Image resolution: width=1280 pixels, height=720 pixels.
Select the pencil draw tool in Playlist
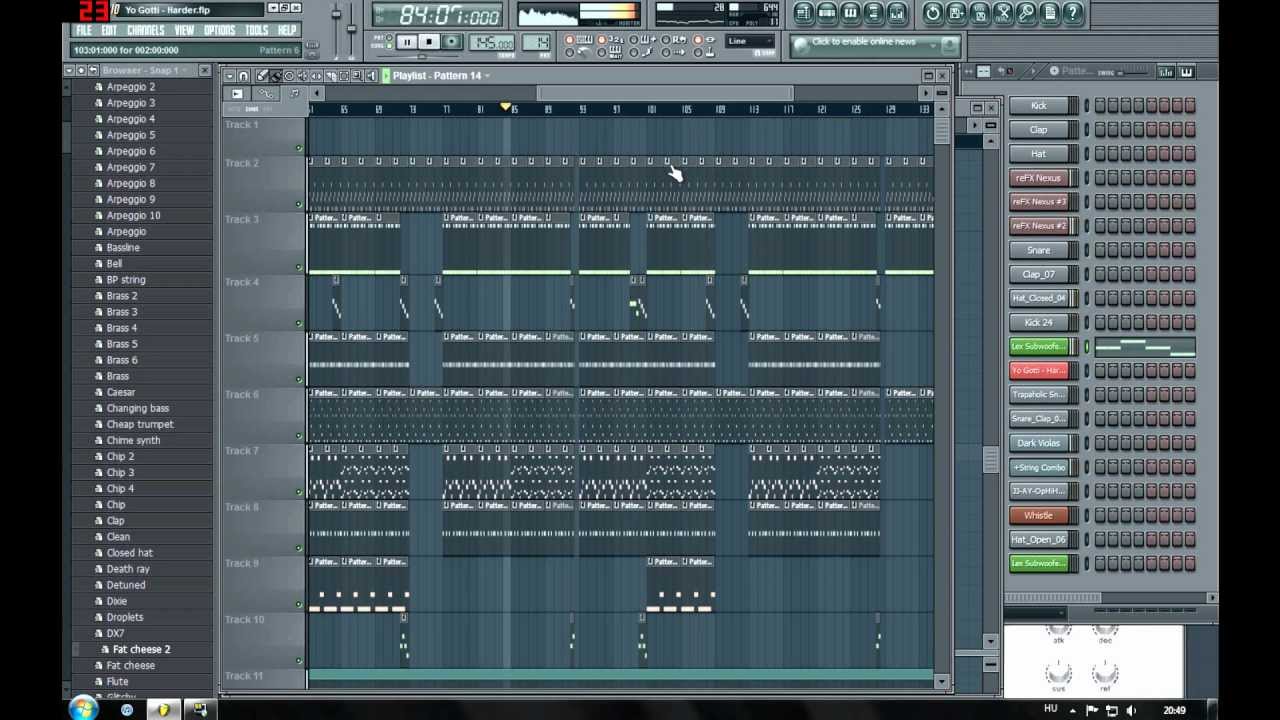261,76
